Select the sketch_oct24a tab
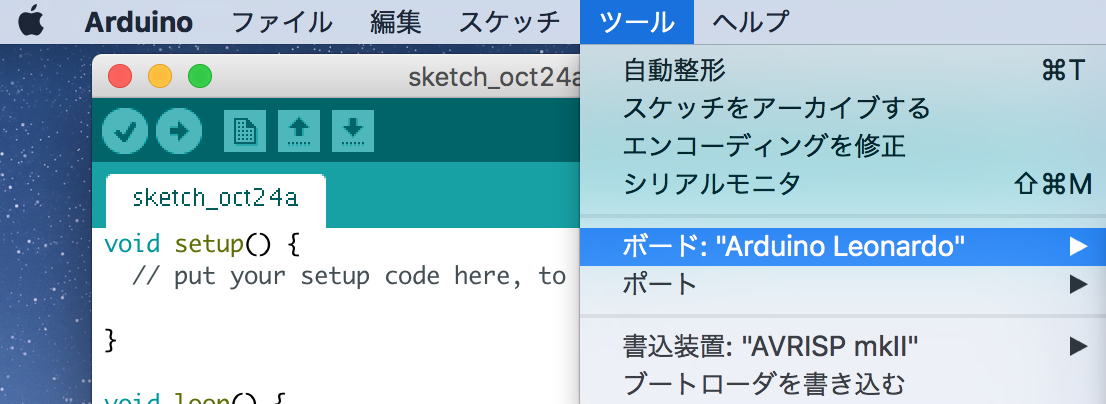 click(216, 200)
